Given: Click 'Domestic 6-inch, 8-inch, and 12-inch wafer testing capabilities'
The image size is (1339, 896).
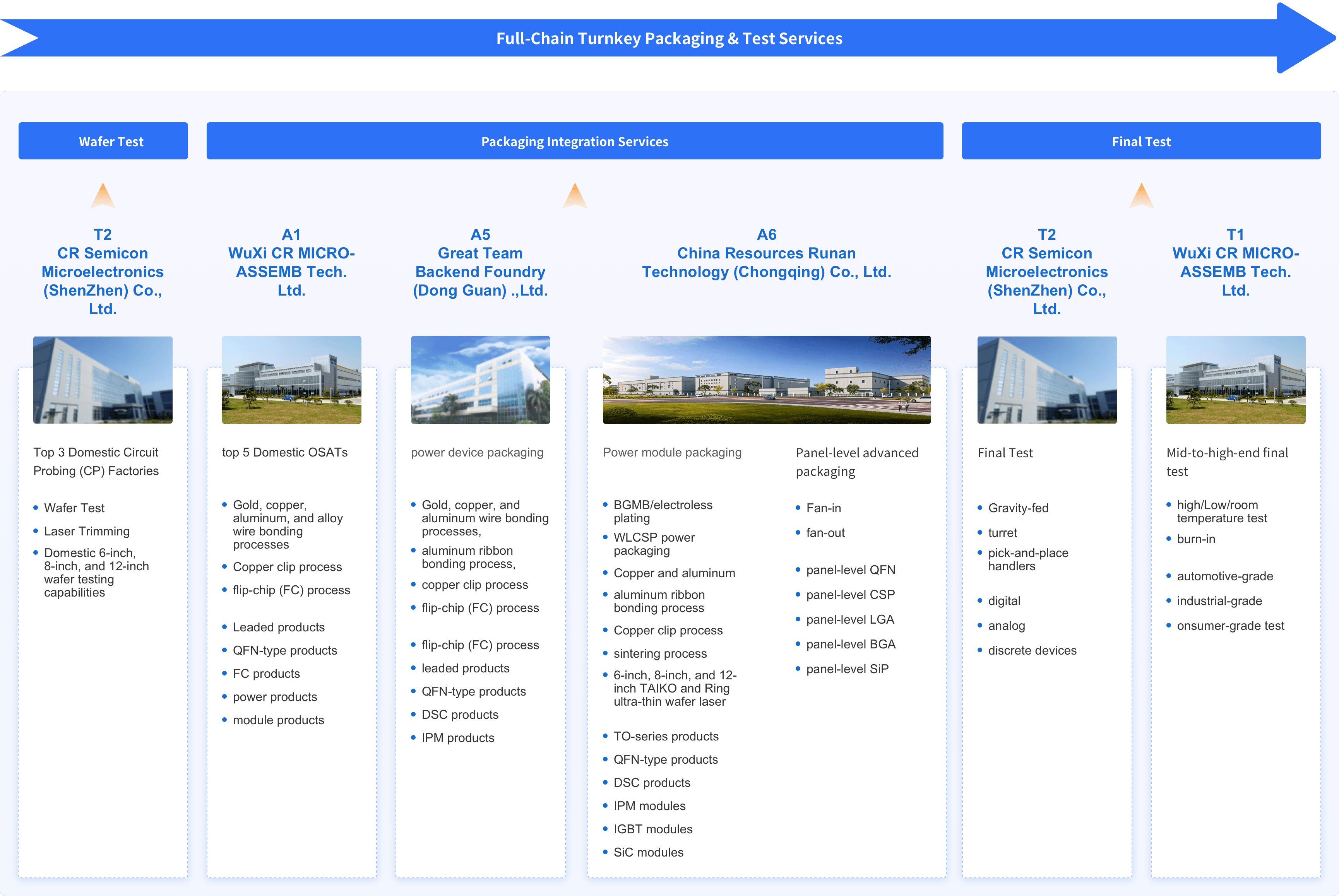Looking at the screenshot, I should (x=96, y=573).
